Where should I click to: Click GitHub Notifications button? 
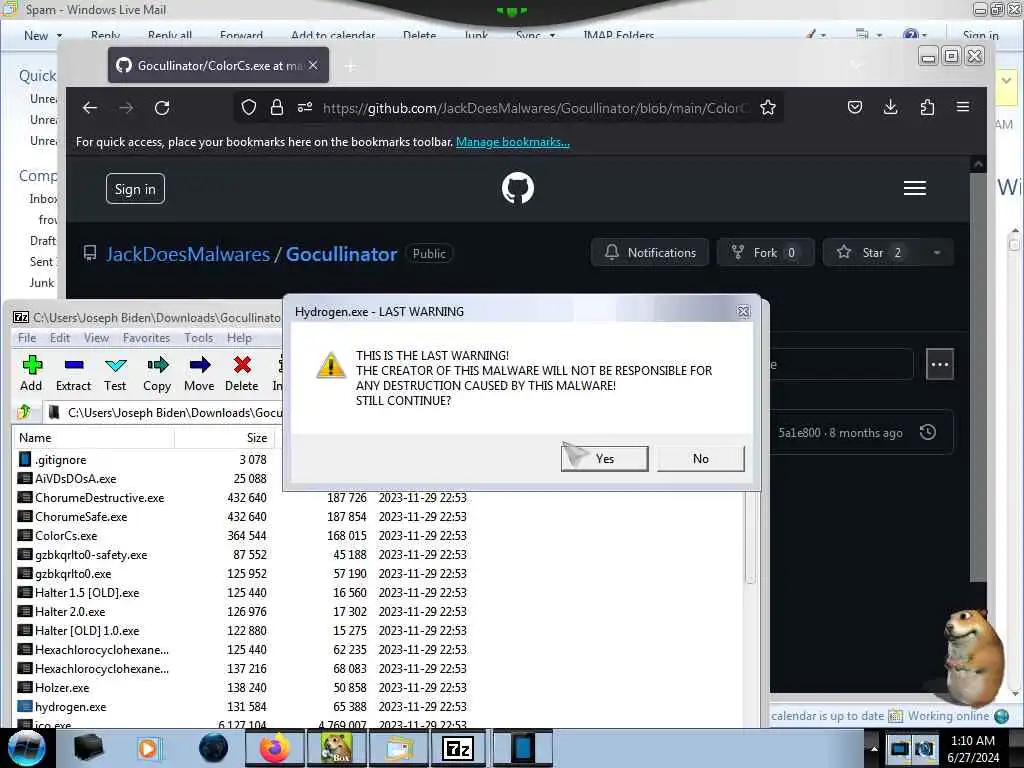tap(650, 252)
